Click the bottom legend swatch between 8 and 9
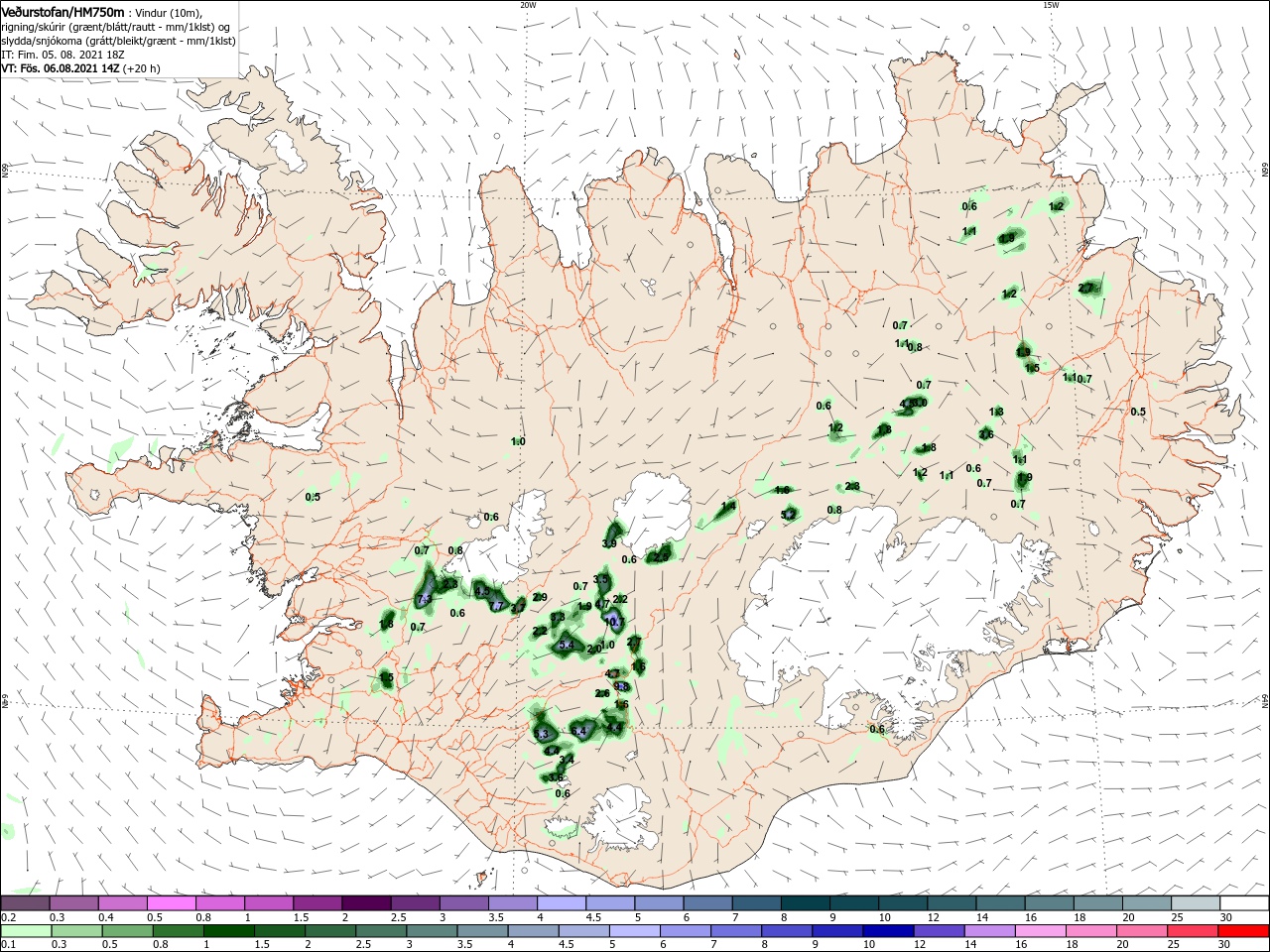This screenshot has width=1270, height=952. click(788, 931)
